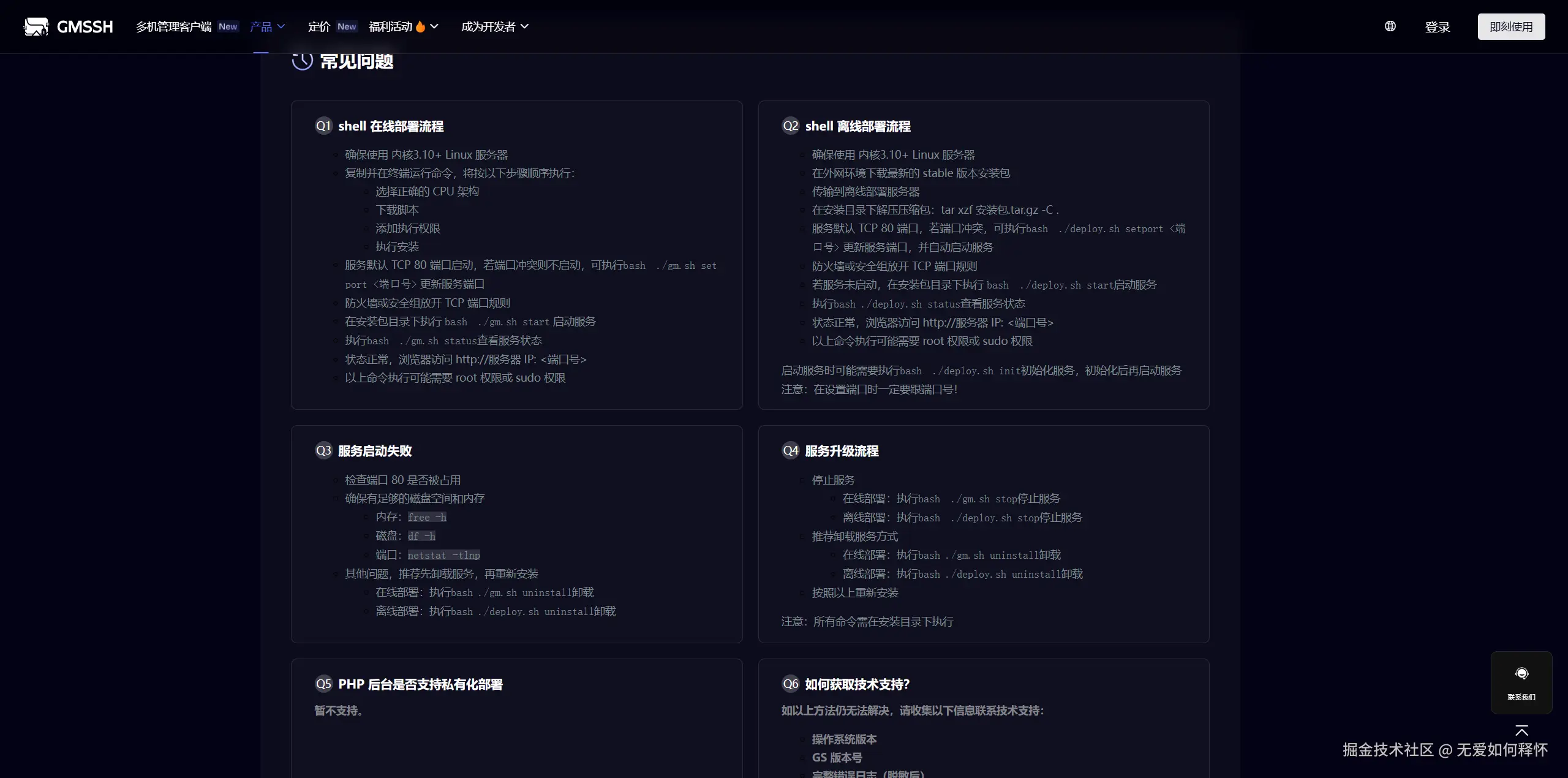The height and width of the screenshot is (778, 1568).
Task: Click the globe language icon
Action: (1390, 26)
